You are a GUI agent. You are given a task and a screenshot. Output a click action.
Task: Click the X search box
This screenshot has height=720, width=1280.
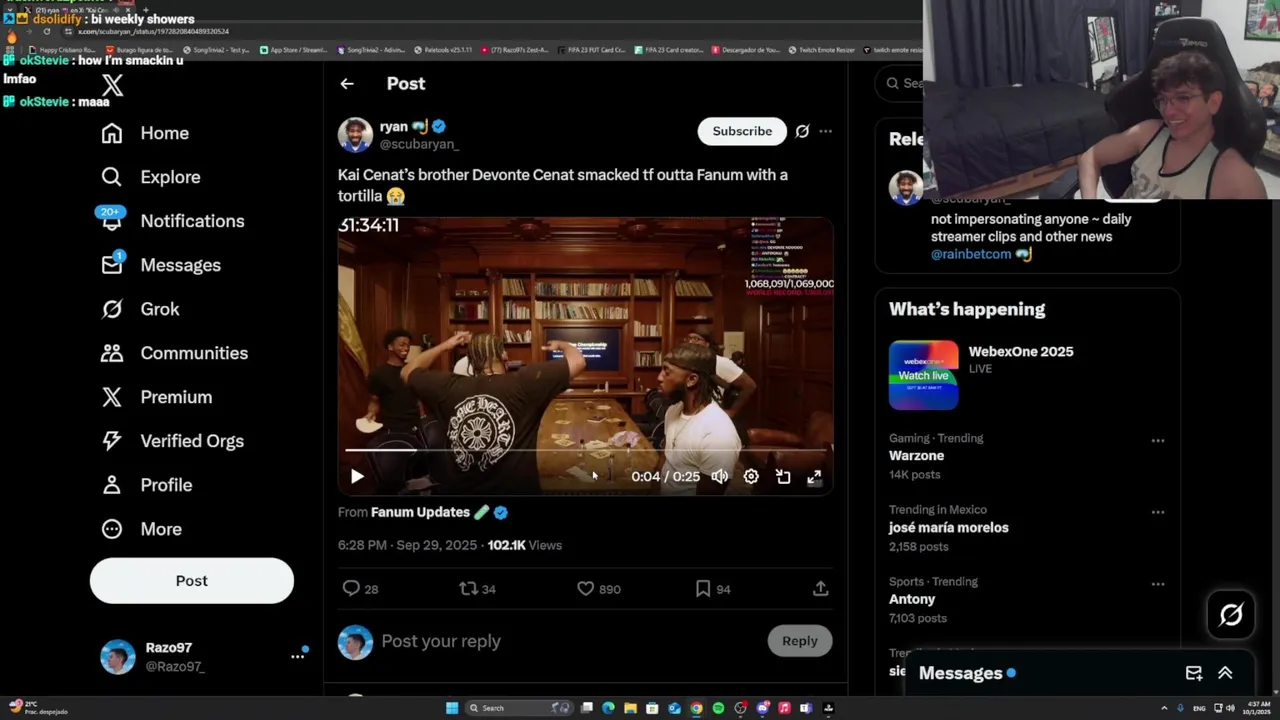tap(900, 83)
